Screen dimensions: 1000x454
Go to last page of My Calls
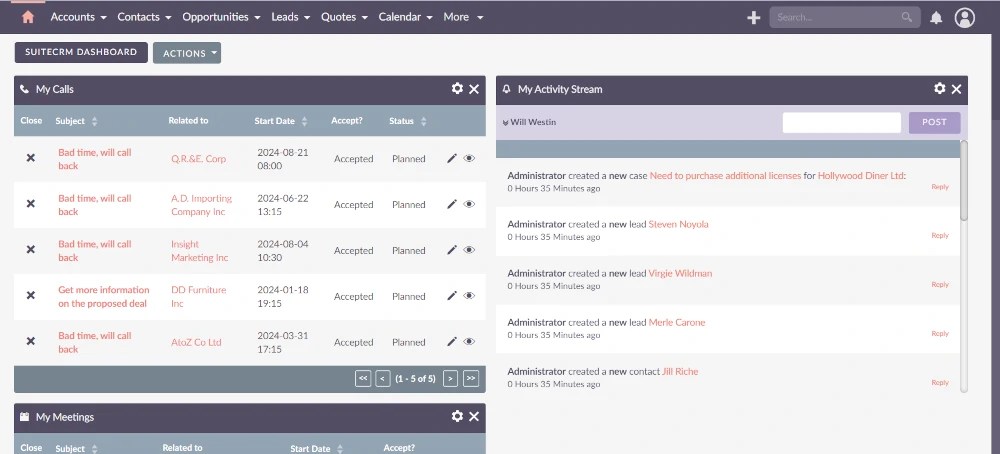click(471, 378)
